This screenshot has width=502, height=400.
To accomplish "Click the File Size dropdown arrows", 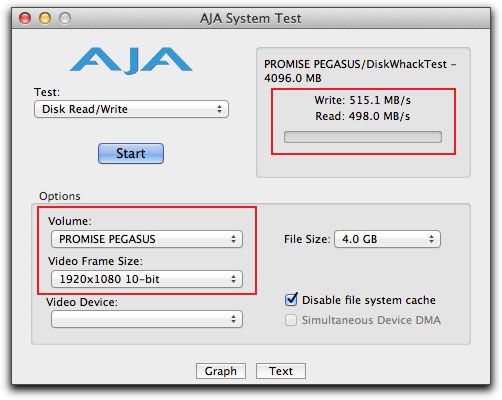I will click(431, 239).
